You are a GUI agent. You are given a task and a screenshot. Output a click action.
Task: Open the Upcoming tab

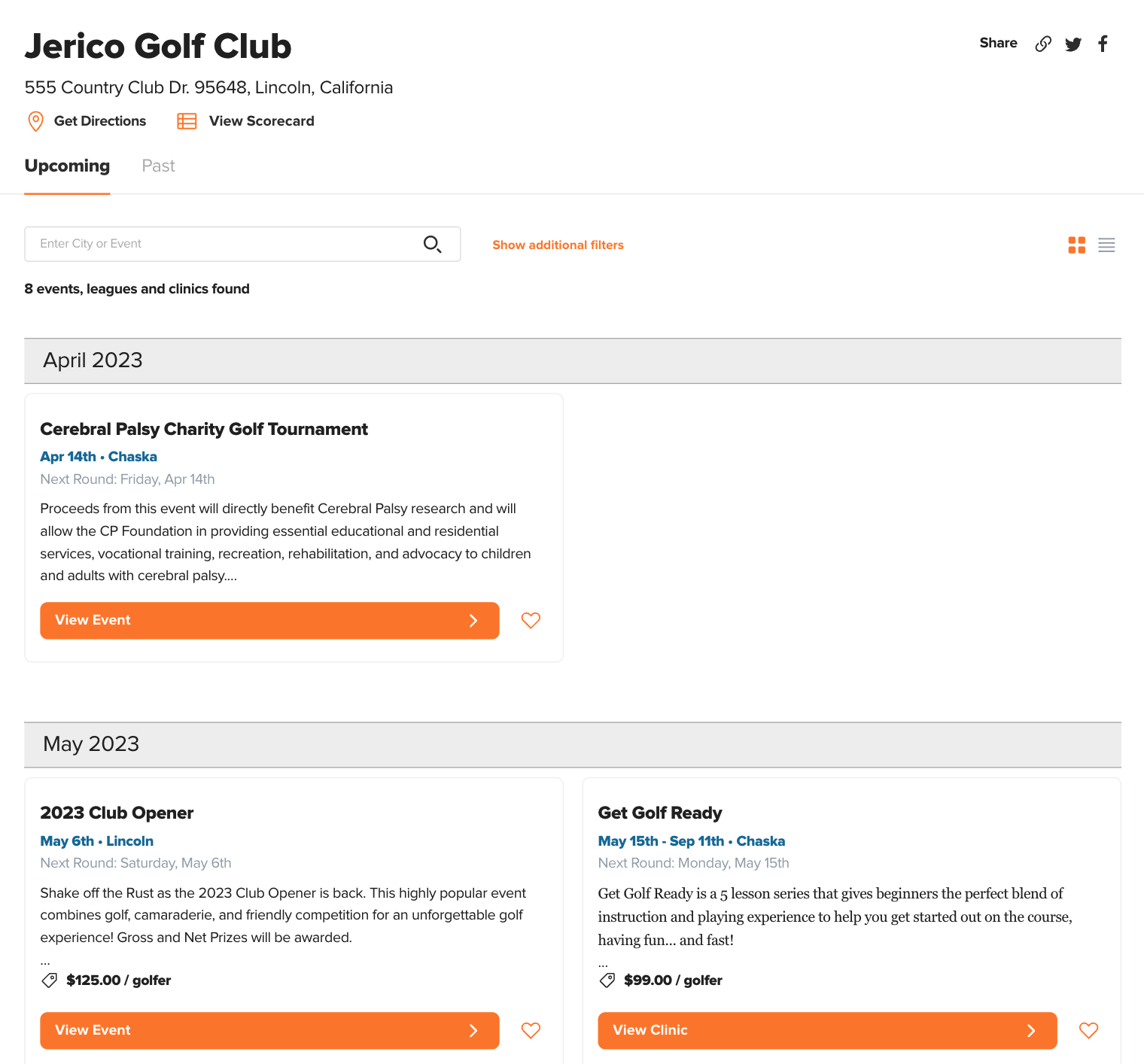[67, 166]
